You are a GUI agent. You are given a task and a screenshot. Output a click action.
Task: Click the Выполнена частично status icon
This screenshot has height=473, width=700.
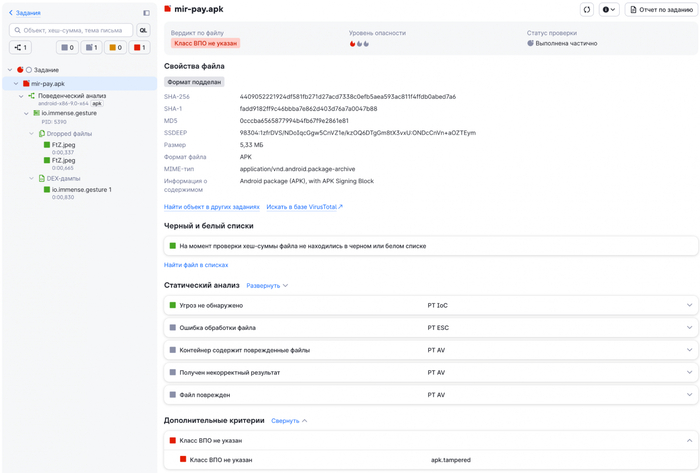(x=530, y=43)
